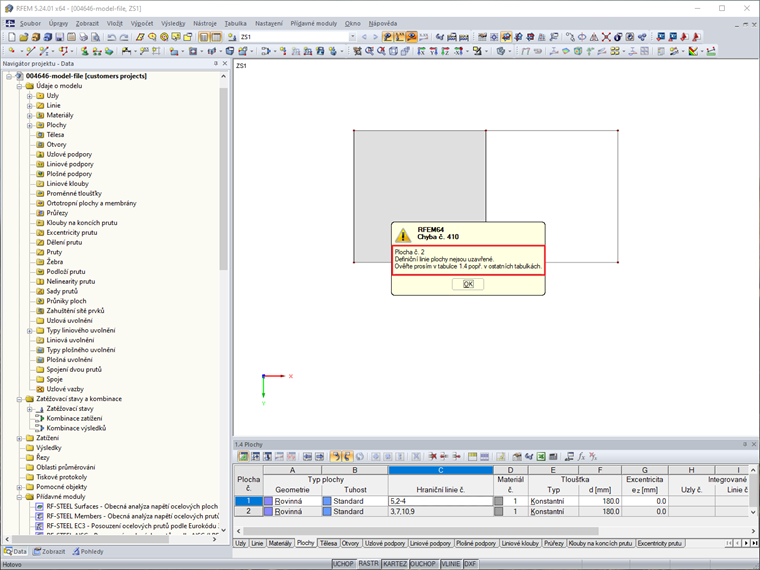Screen dimensions: 760x570
Task: Toggle UCHOP snap in status bar
Action: point(343,564)
